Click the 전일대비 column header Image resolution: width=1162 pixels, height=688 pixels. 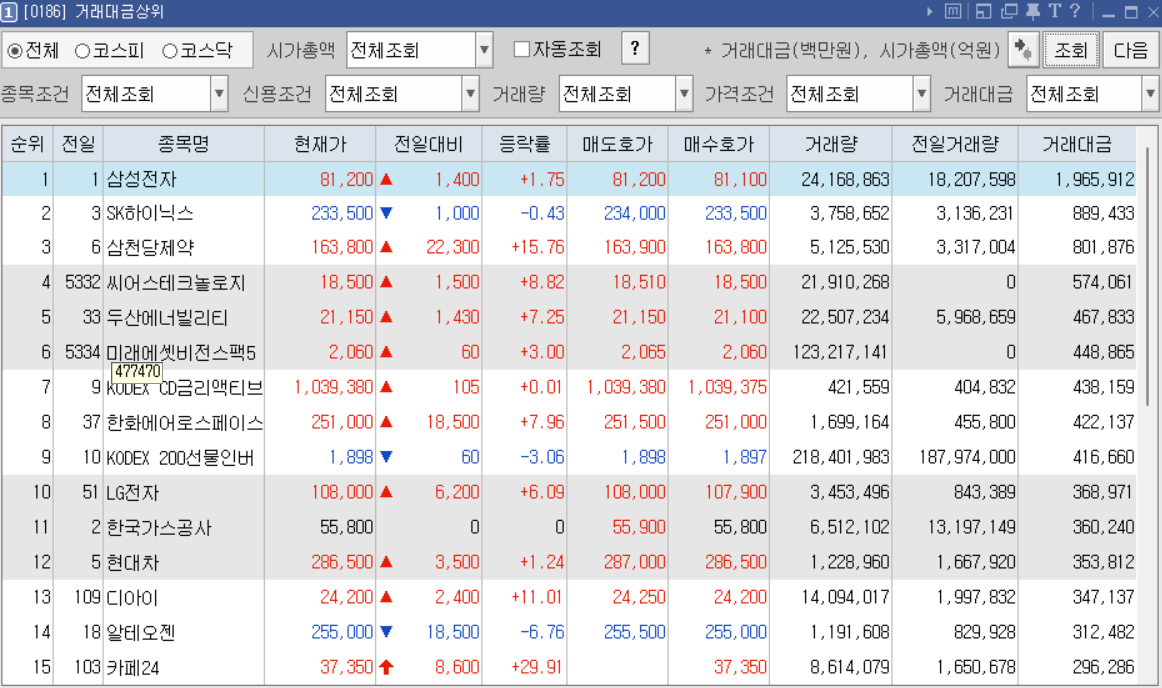429,144
